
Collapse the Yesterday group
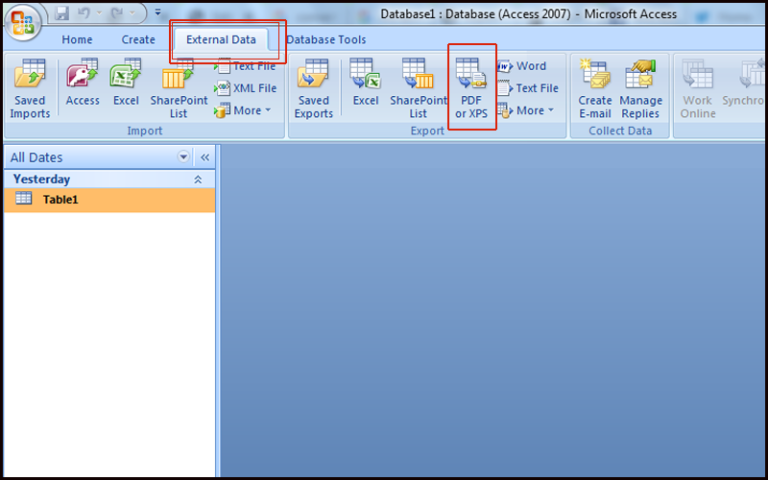coord(197,179)
